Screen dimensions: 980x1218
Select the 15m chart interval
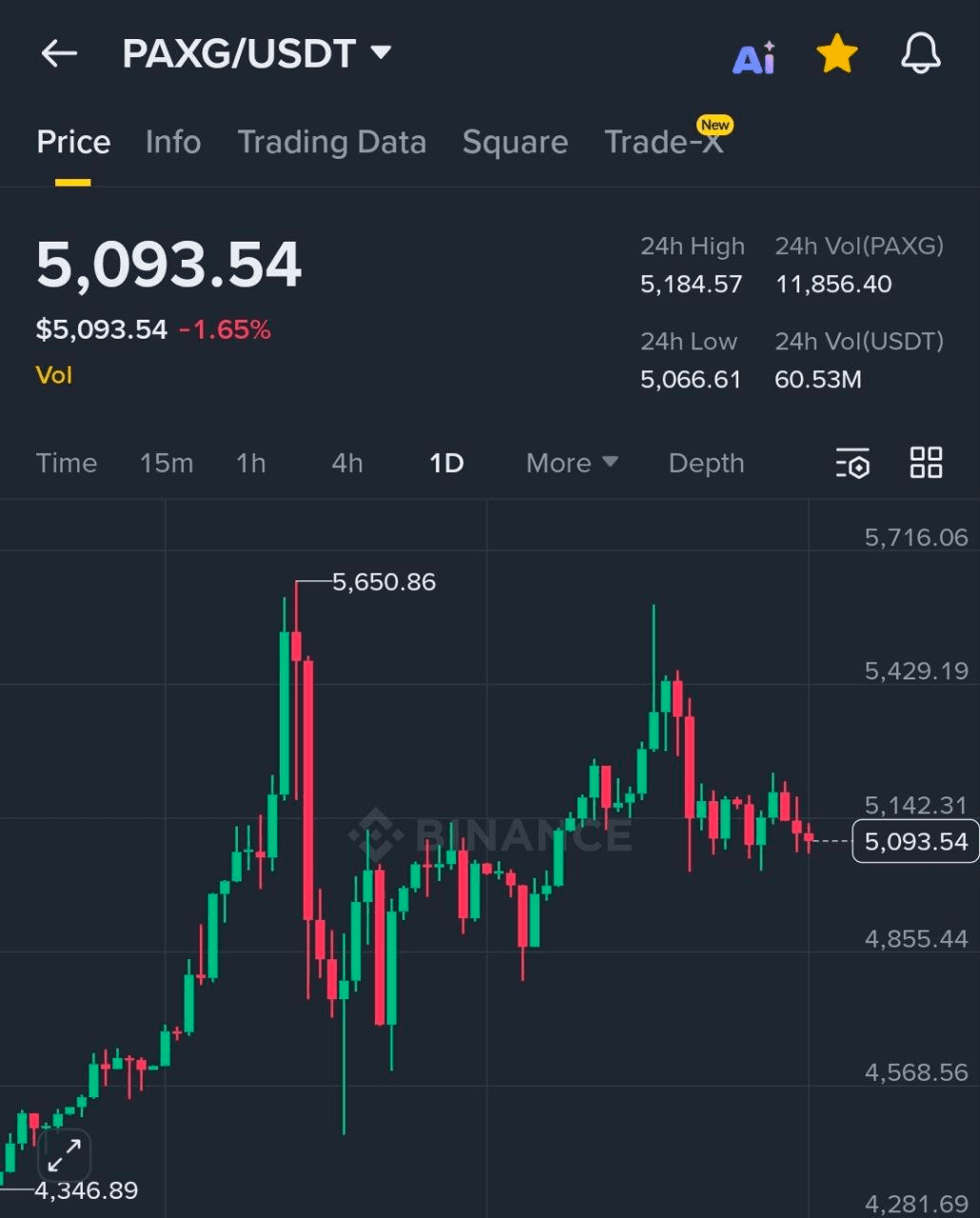pyautogui.click(x=167, y=463)
